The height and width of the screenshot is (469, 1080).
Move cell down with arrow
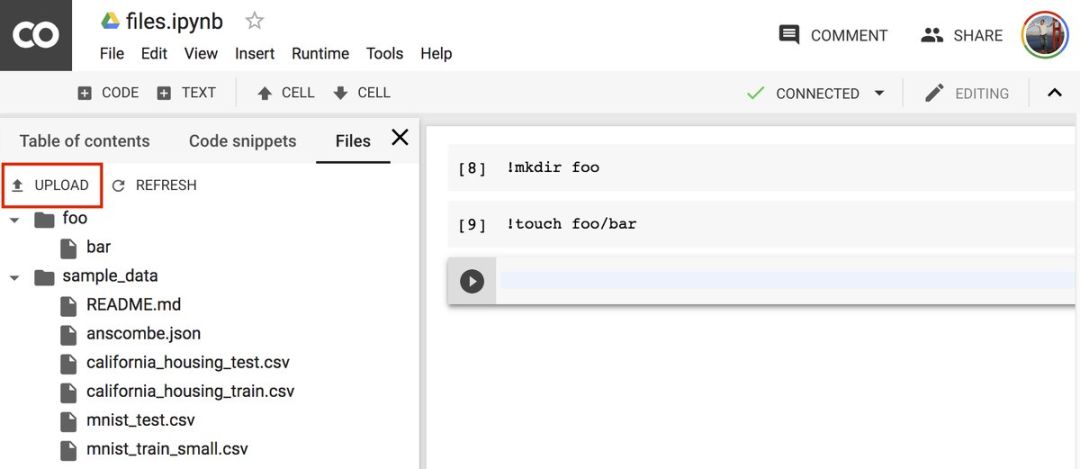(362, 93)
